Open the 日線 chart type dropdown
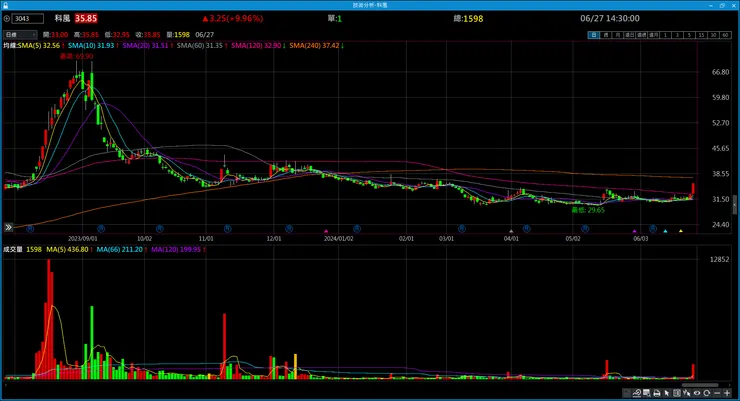Viewport: 740px width, 401px height. tap(20, 35)
